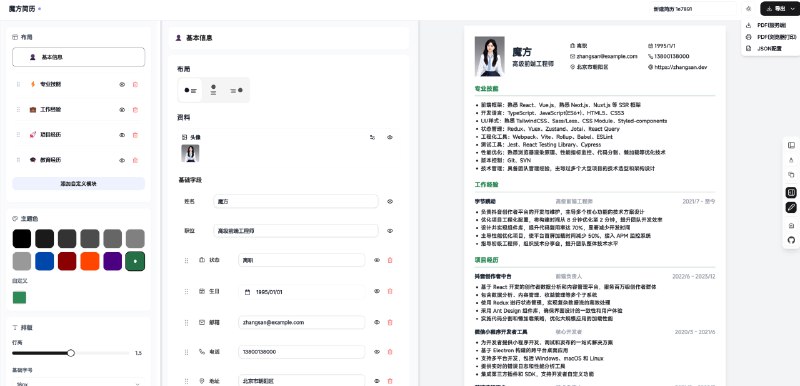Toggle the side panel icon in the floating toolbar
The image size is (800, 386).
791,192
